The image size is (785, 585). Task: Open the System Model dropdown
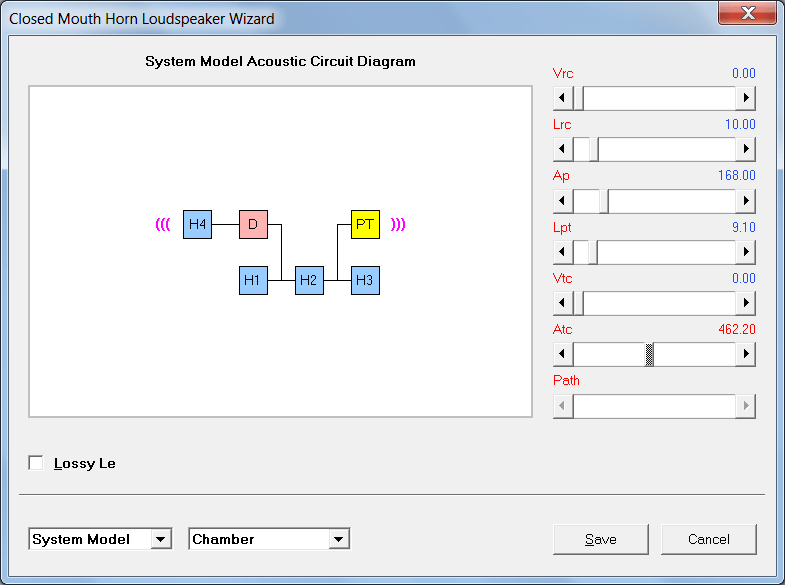[x=161, y=539]
